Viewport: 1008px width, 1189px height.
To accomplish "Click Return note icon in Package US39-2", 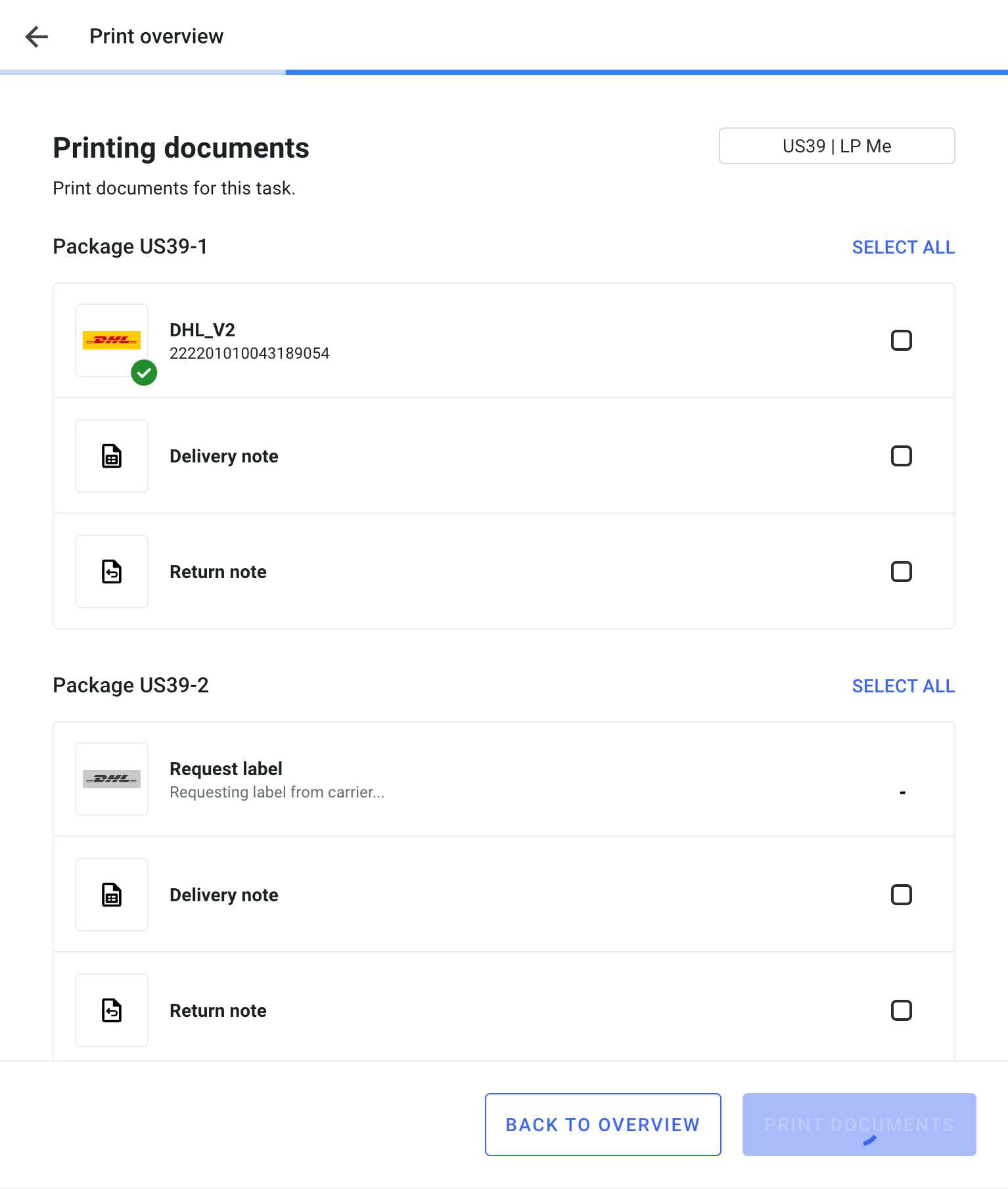I will [112, 1010].
